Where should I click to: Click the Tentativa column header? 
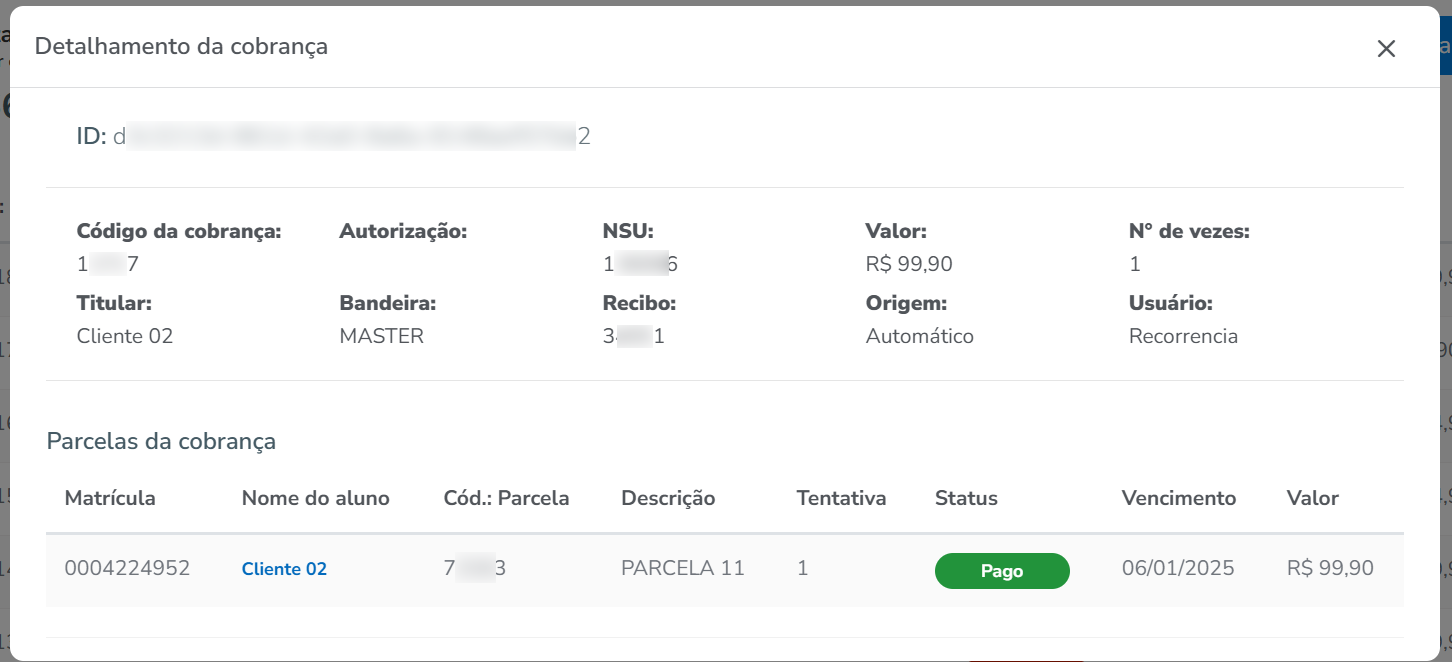tap(841, 498)
